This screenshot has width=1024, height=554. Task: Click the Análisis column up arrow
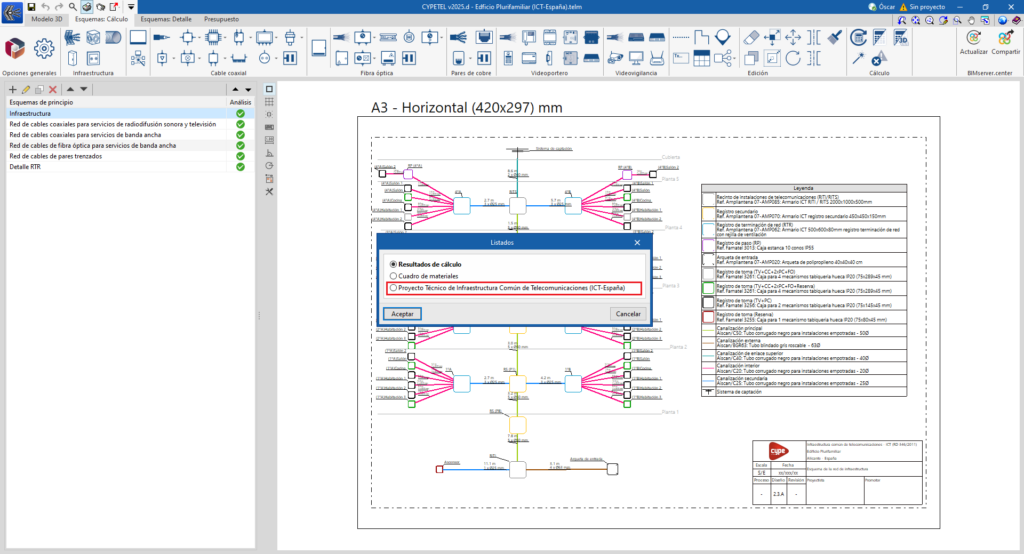pos(234,90)
